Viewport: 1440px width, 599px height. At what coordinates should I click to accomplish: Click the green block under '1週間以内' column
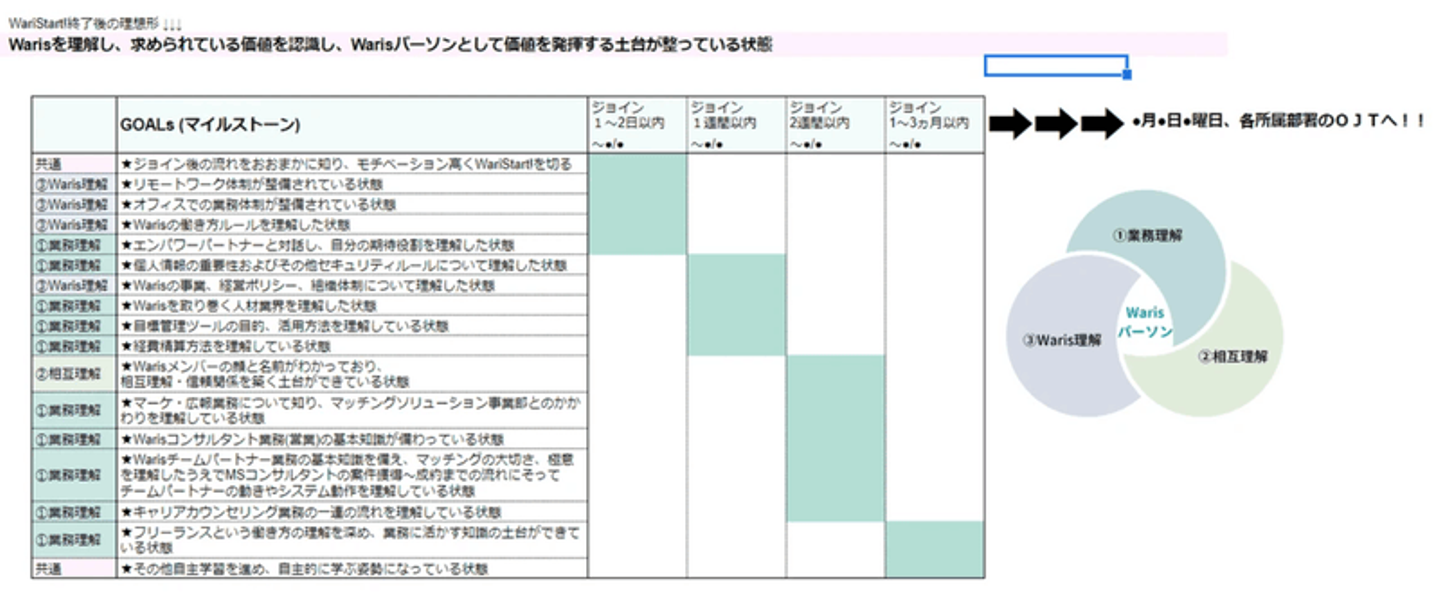coord(736,305)
